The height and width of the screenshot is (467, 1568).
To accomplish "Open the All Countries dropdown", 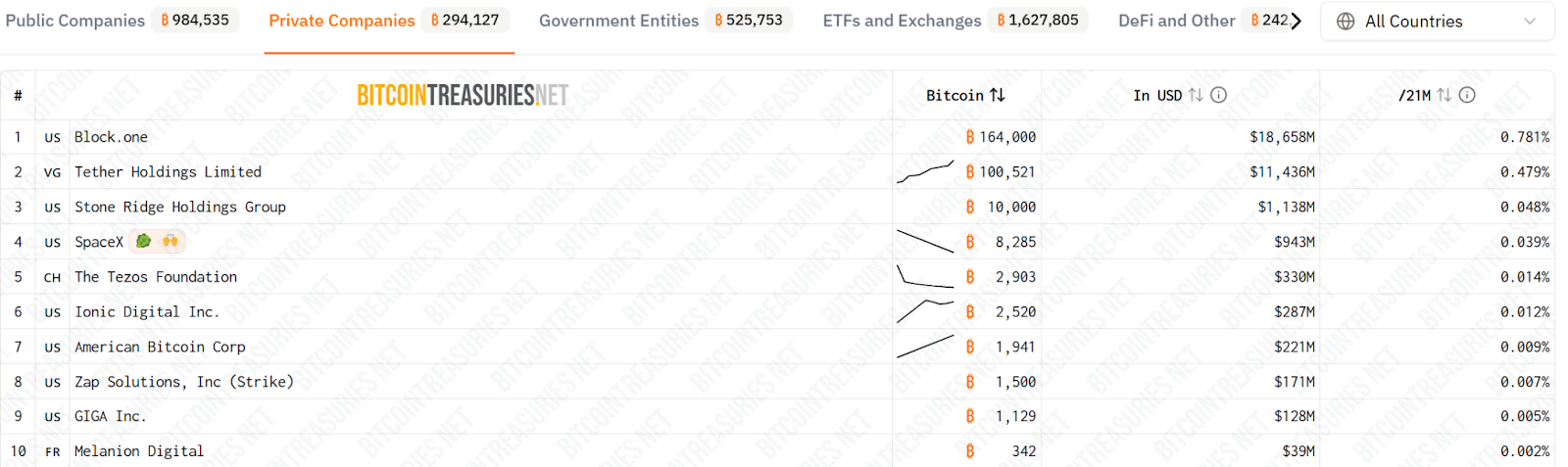I will [1438, 22].
